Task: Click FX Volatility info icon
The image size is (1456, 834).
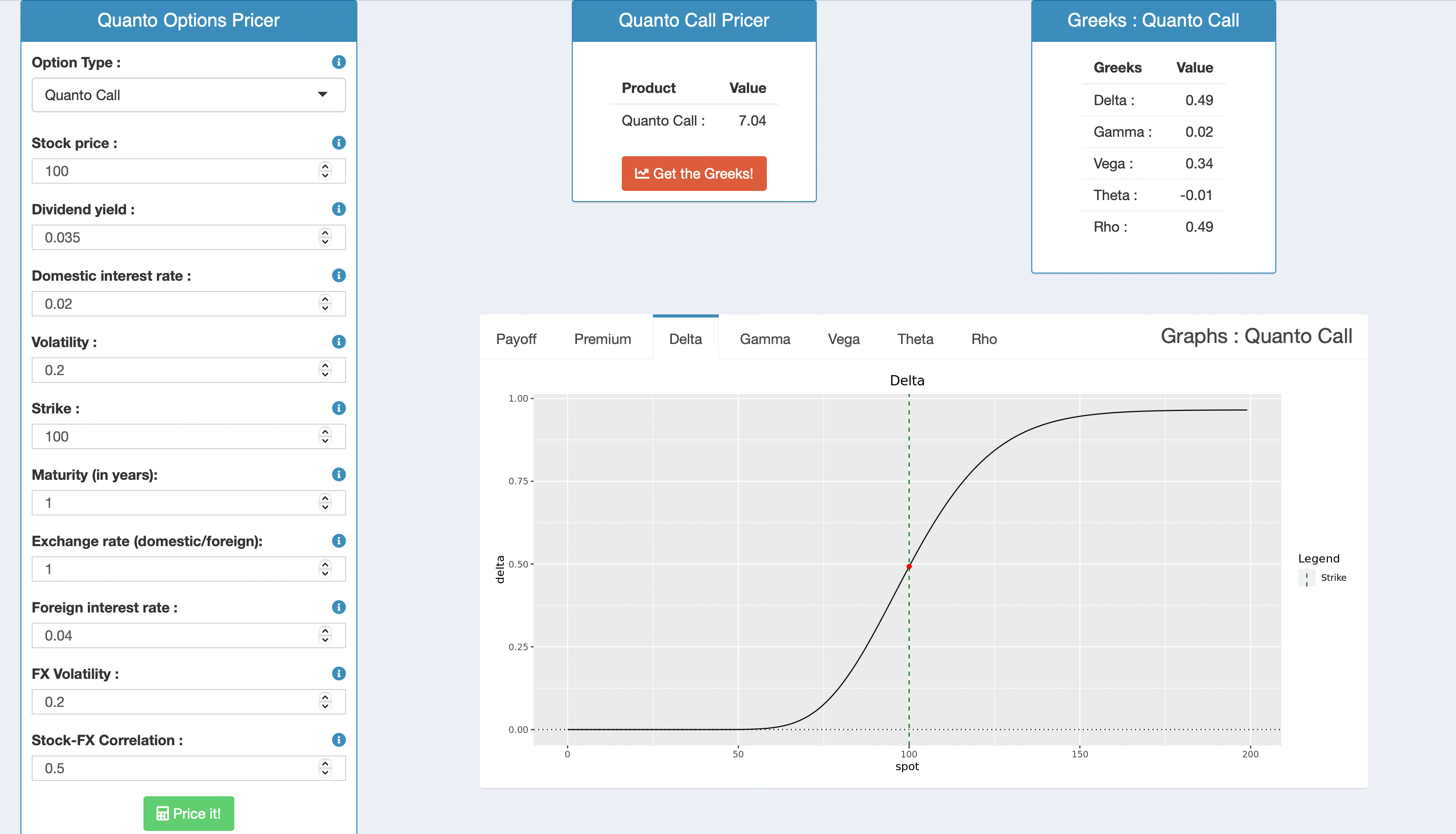Action: tap(338, 674)
